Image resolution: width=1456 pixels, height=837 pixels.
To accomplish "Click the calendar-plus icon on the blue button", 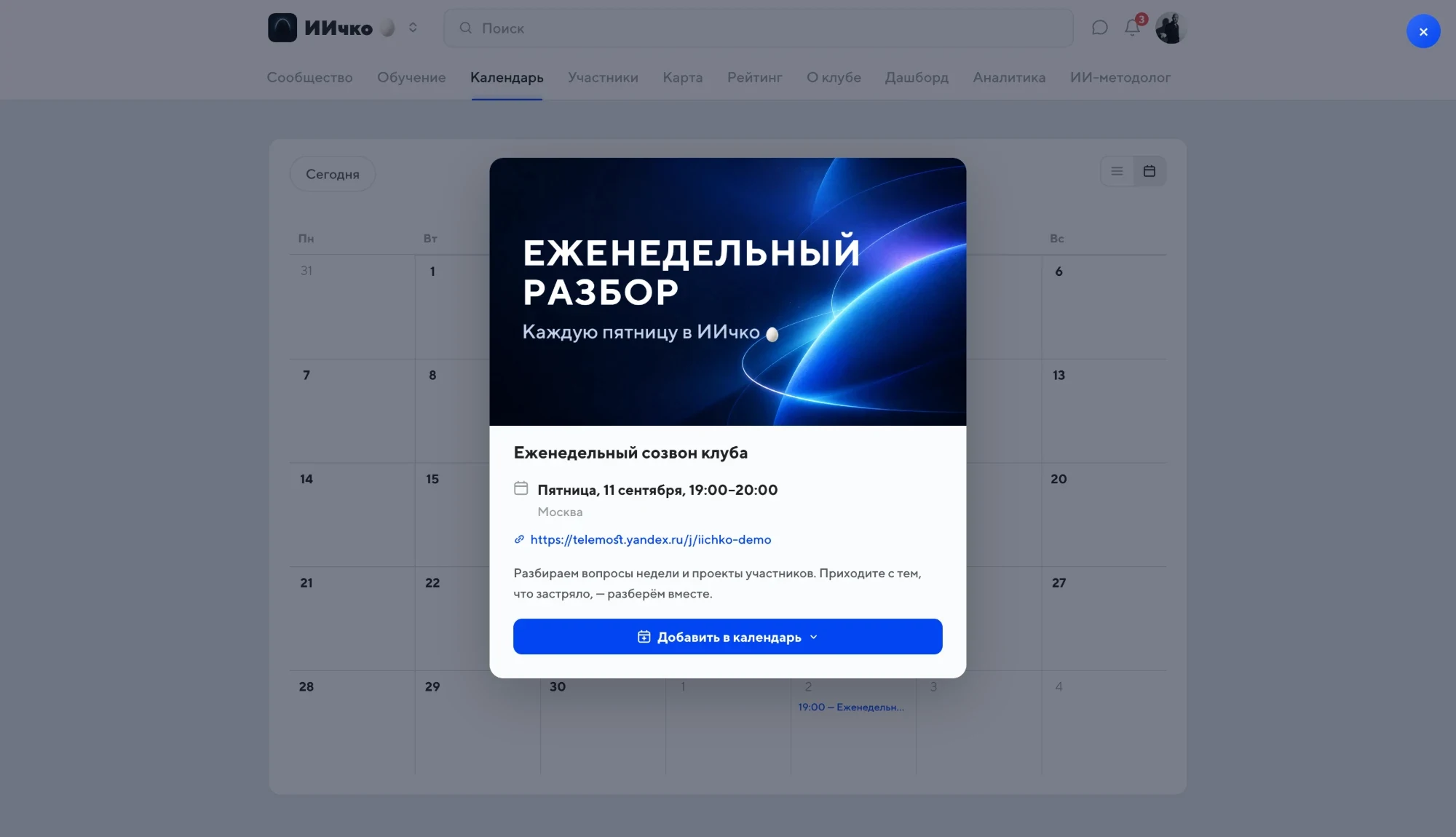I will coord(644,637).
